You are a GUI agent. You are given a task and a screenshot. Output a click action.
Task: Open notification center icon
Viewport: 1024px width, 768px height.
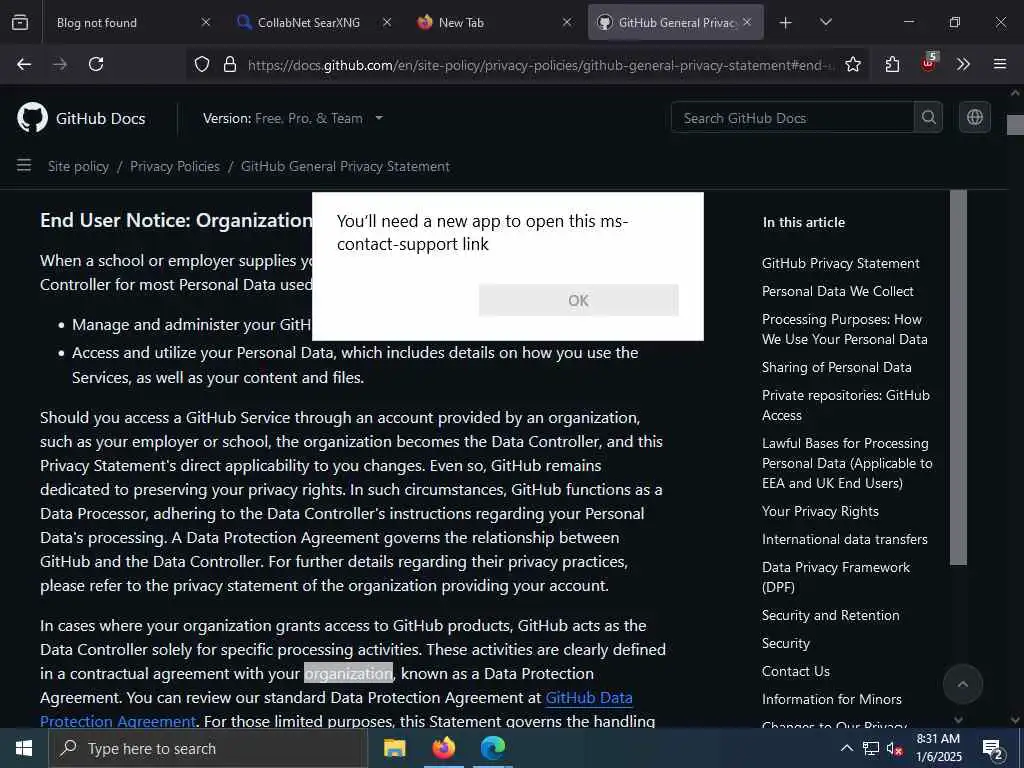[x=993, y=748]
